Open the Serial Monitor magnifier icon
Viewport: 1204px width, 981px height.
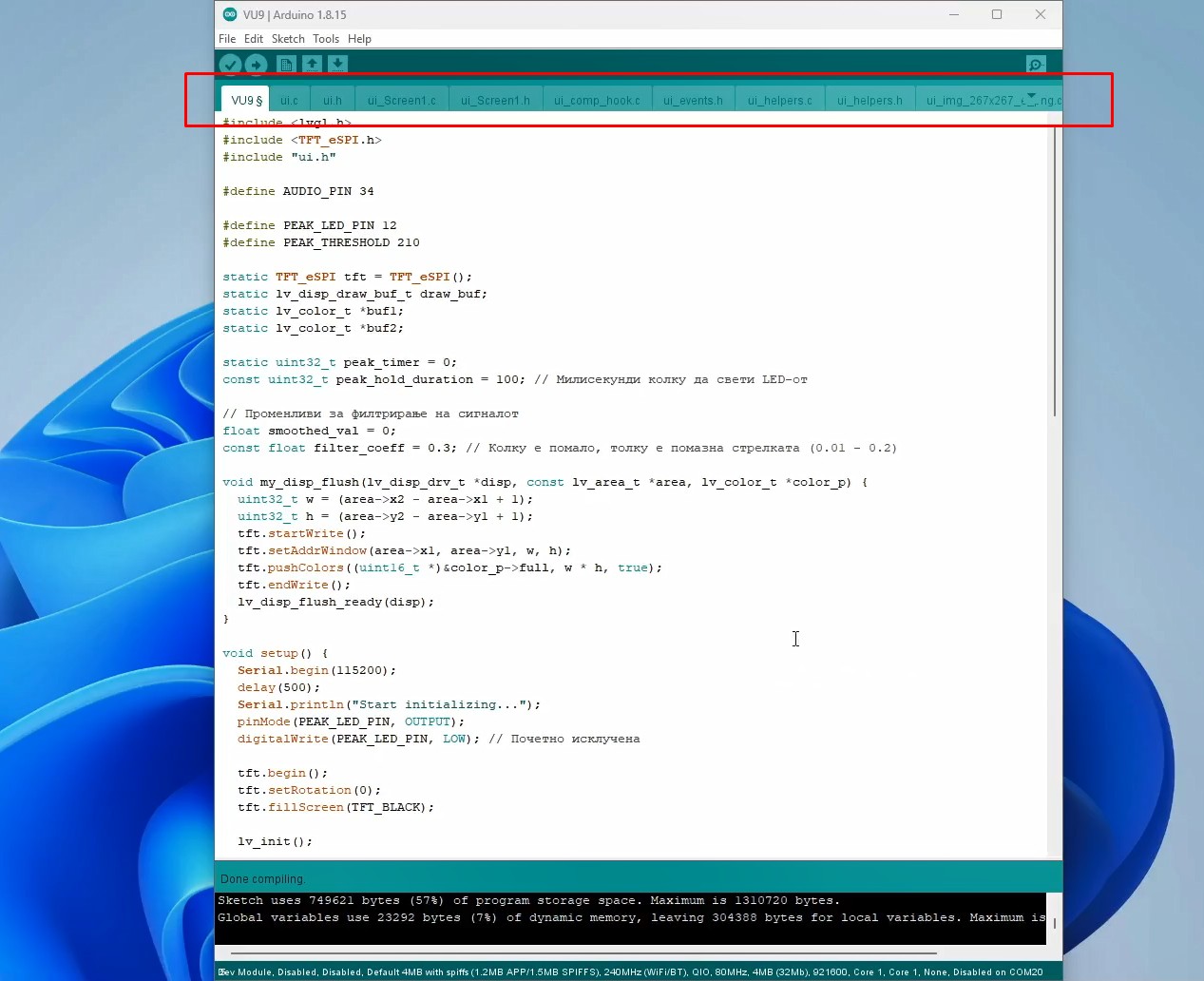coord(1036,65)
